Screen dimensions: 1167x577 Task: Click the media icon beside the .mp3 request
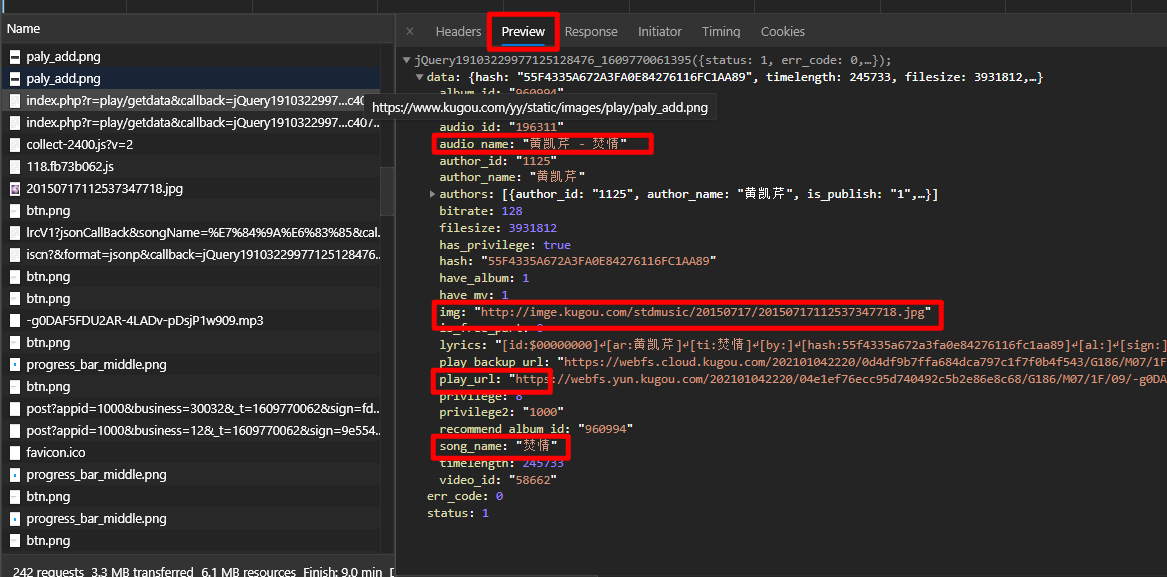[x=15, y=320]
